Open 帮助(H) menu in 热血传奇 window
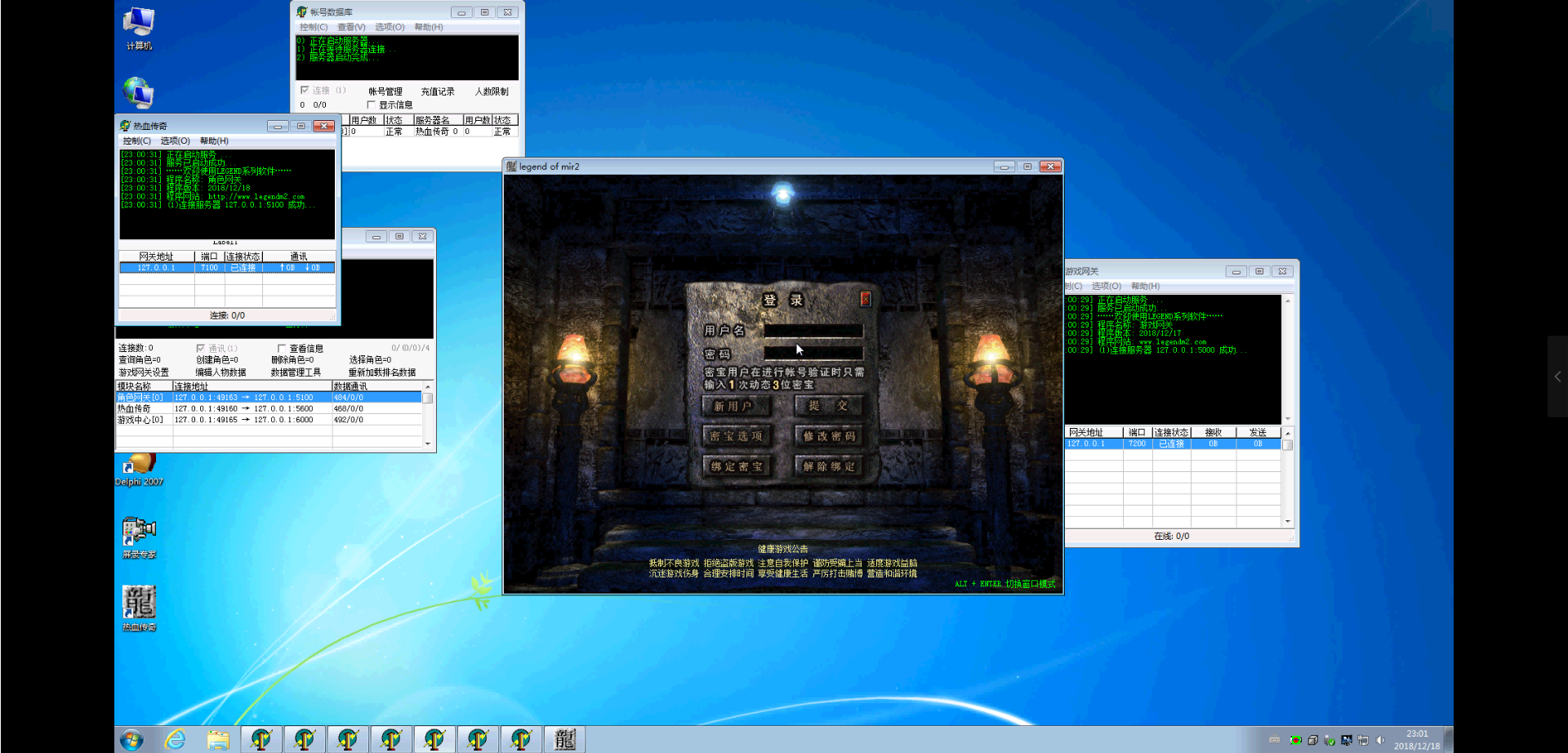The image size is (1568, 753). [214, 140]
